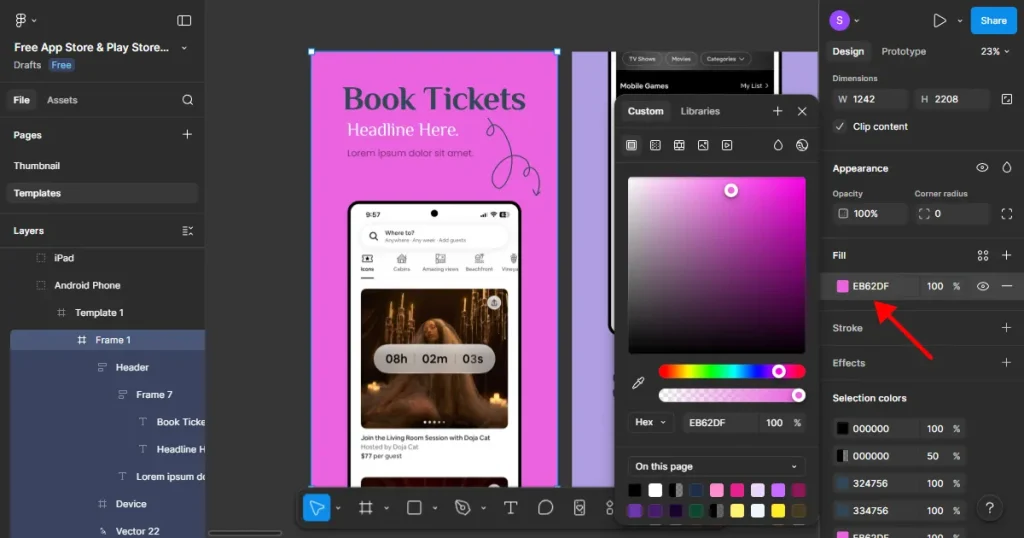Open present options dropdown arrow

pyautogui.click(x=960, y=21)
